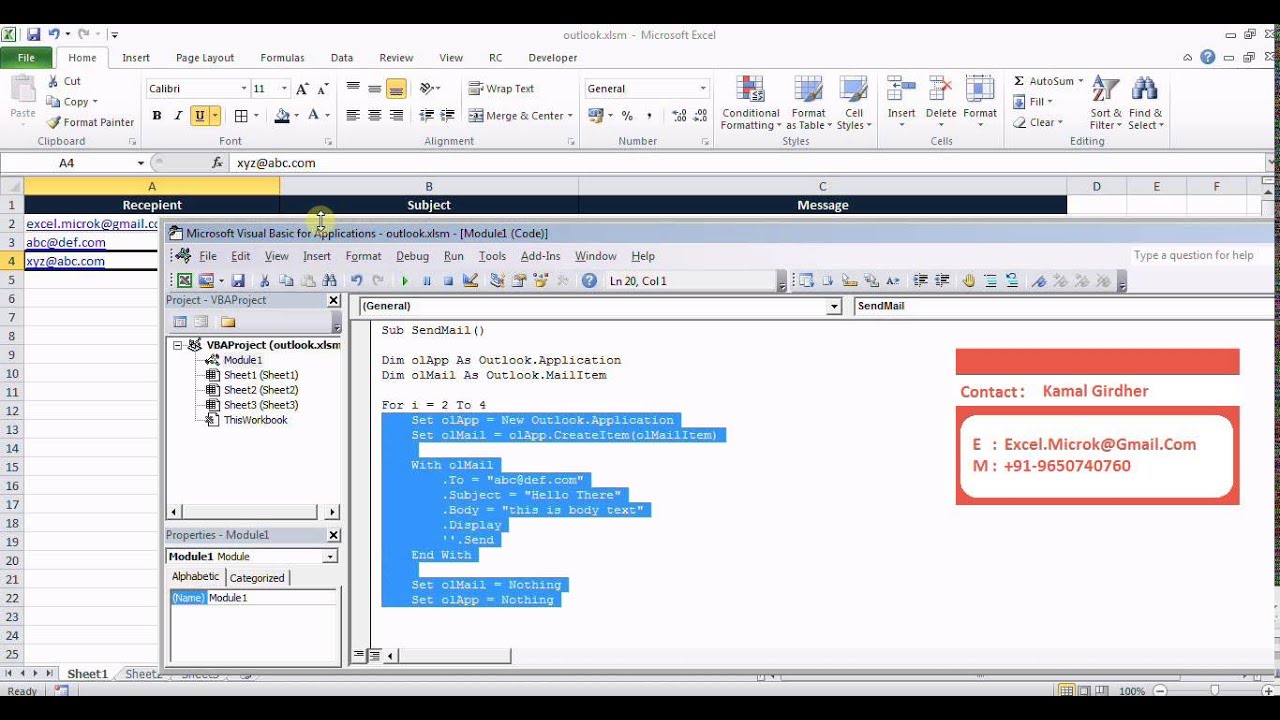Click the zoom slider in Excel status bar
Screen dimensions: 1280x720
tap(1214, 691)
